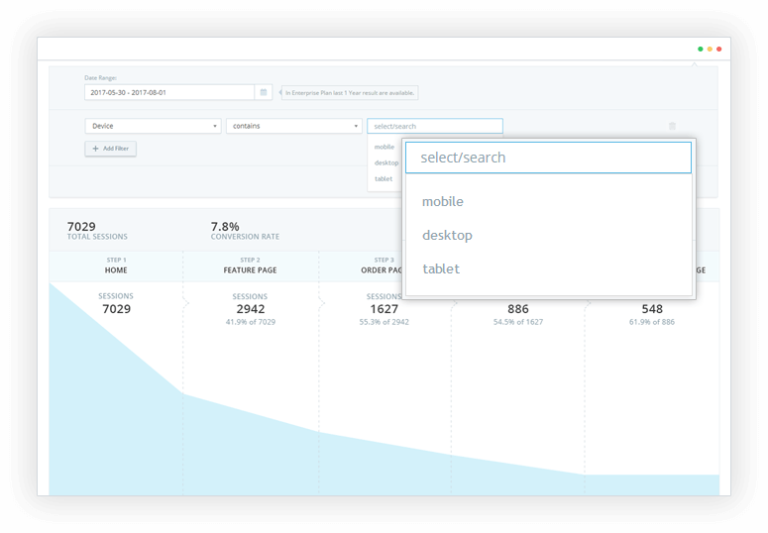
Task: Open the Device filter type dropdown
Action: tap(153, 126)
